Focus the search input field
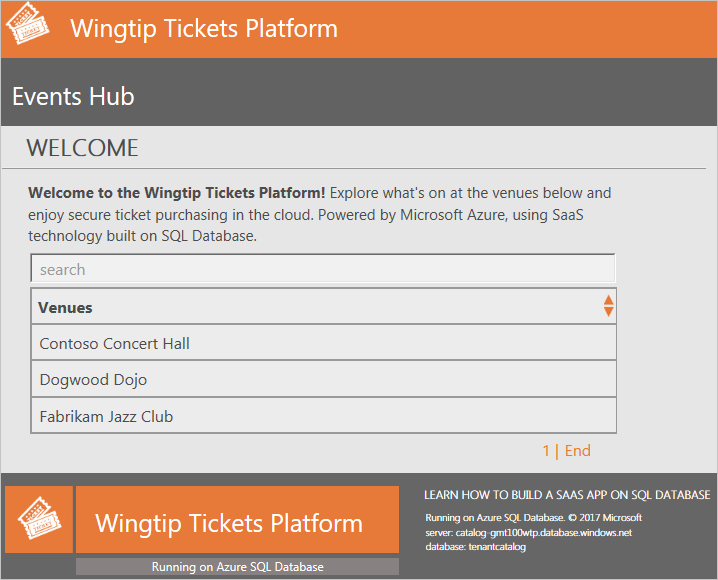The width and height of the screenshot is (718, 580). point(323,269)
